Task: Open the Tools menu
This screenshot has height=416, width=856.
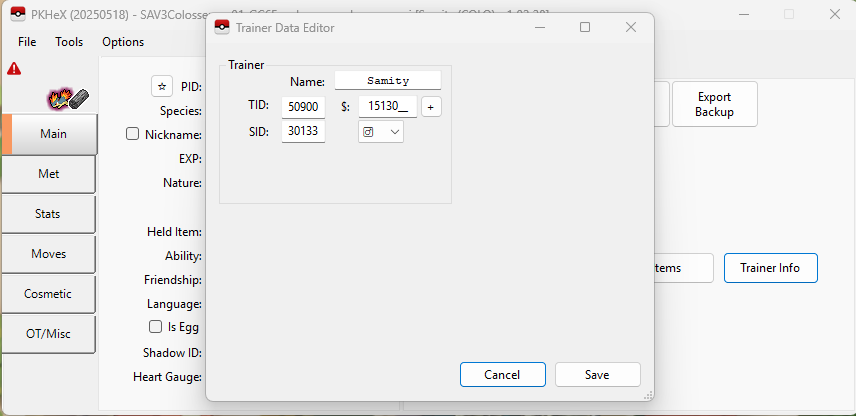Action: point(69,42)
